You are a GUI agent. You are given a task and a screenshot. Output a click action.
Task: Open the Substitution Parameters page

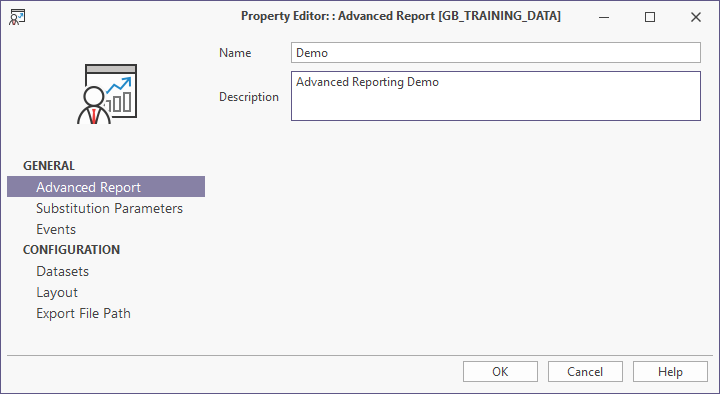(x=109, y=208)
